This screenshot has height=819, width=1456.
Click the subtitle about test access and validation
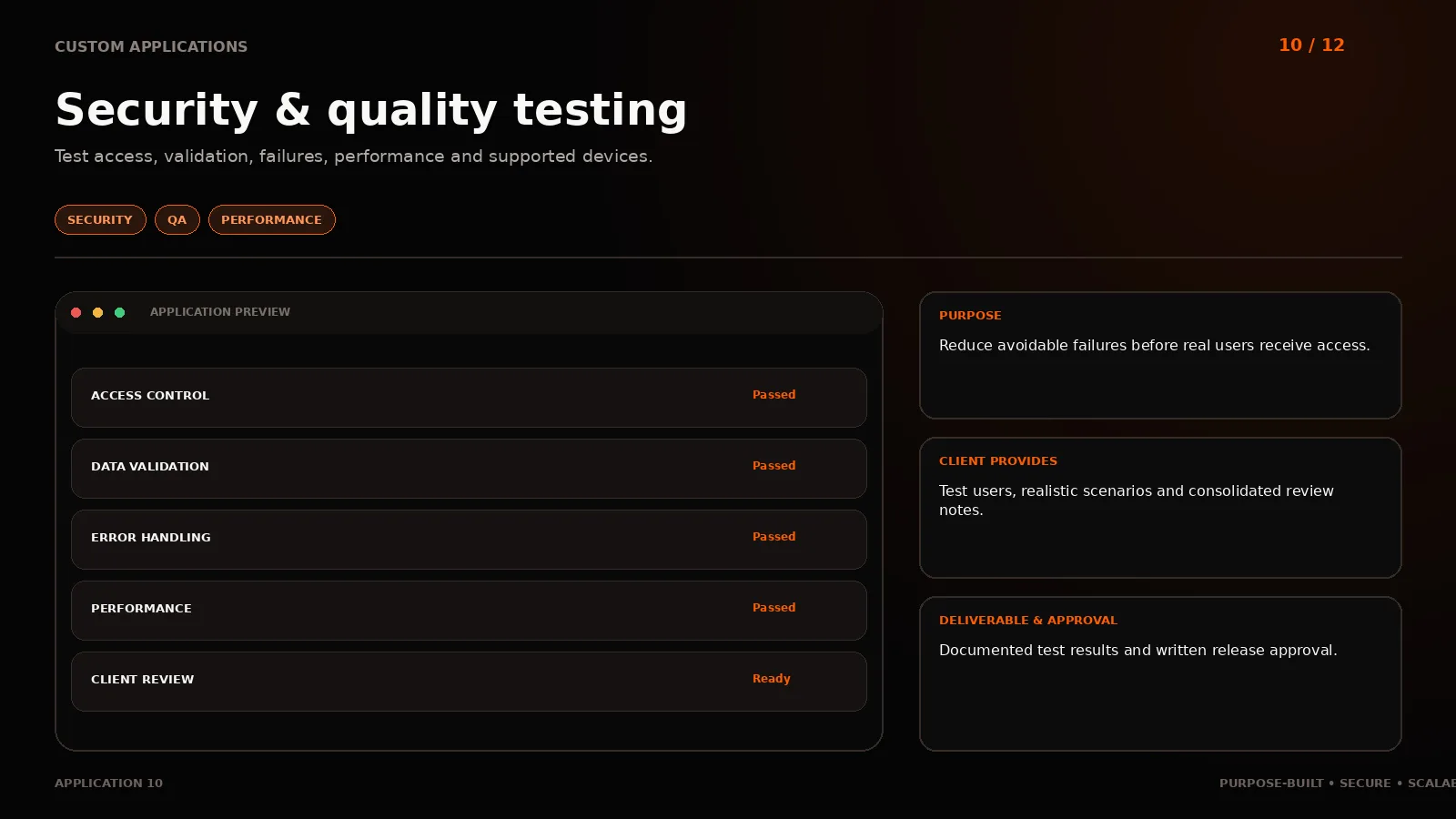pyautogui.click(x=353, y=156)
